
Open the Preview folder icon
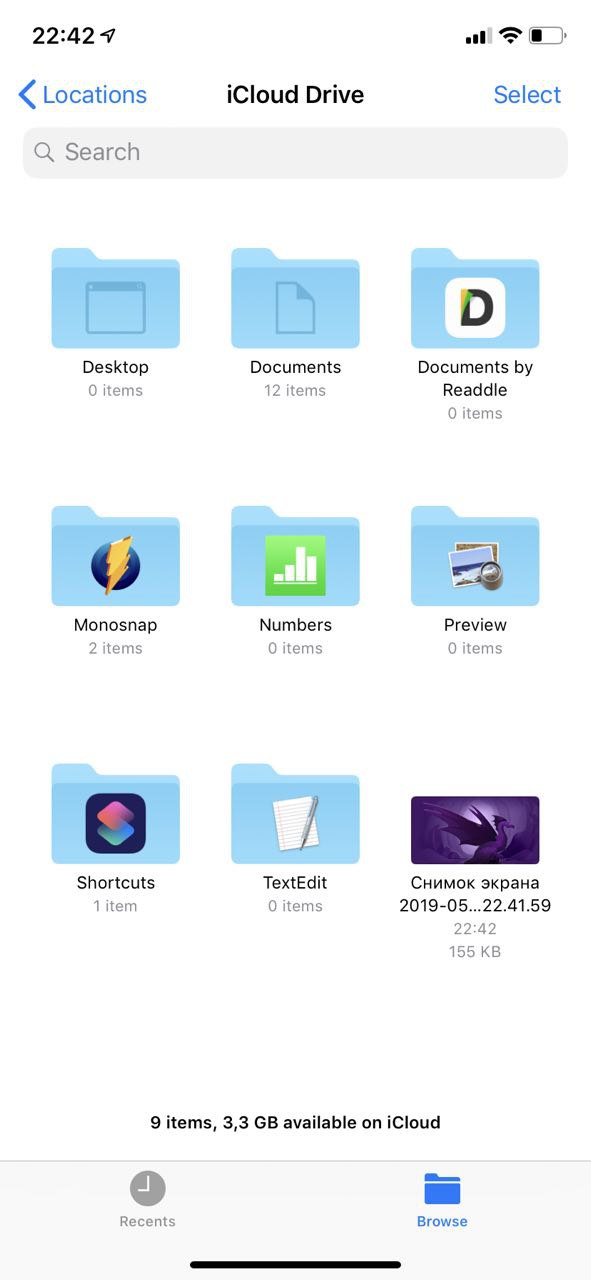coord(475,556)
